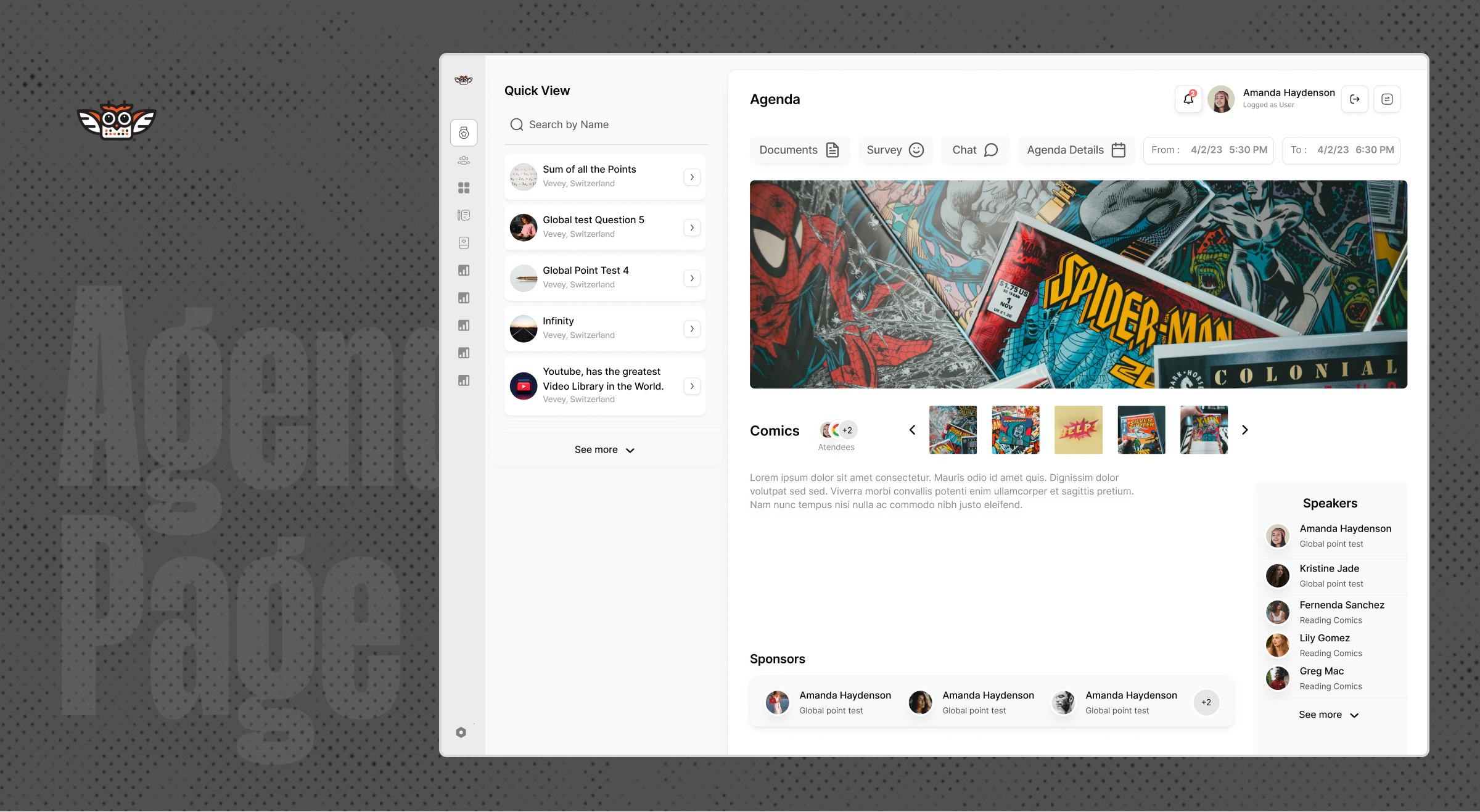Open the Chat tab

tap(976, 150)
